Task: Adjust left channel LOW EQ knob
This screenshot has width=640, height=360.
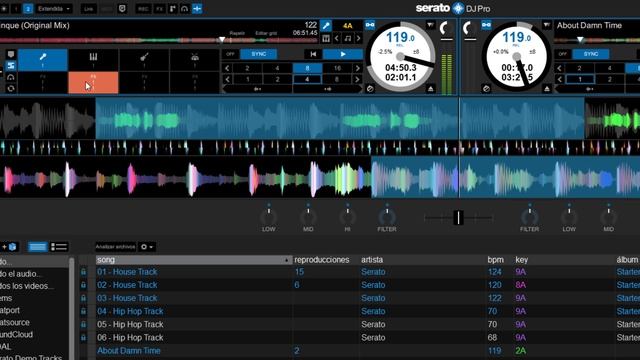Action: click(269, 216)
